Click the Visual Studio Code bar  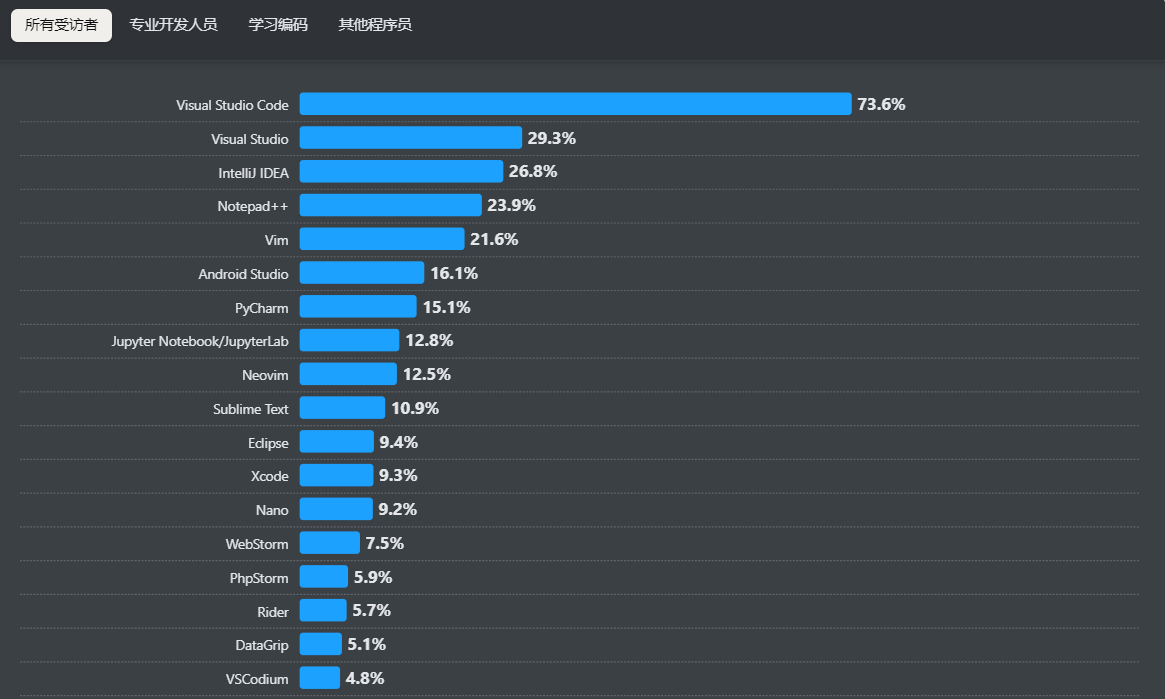(575, 104)
